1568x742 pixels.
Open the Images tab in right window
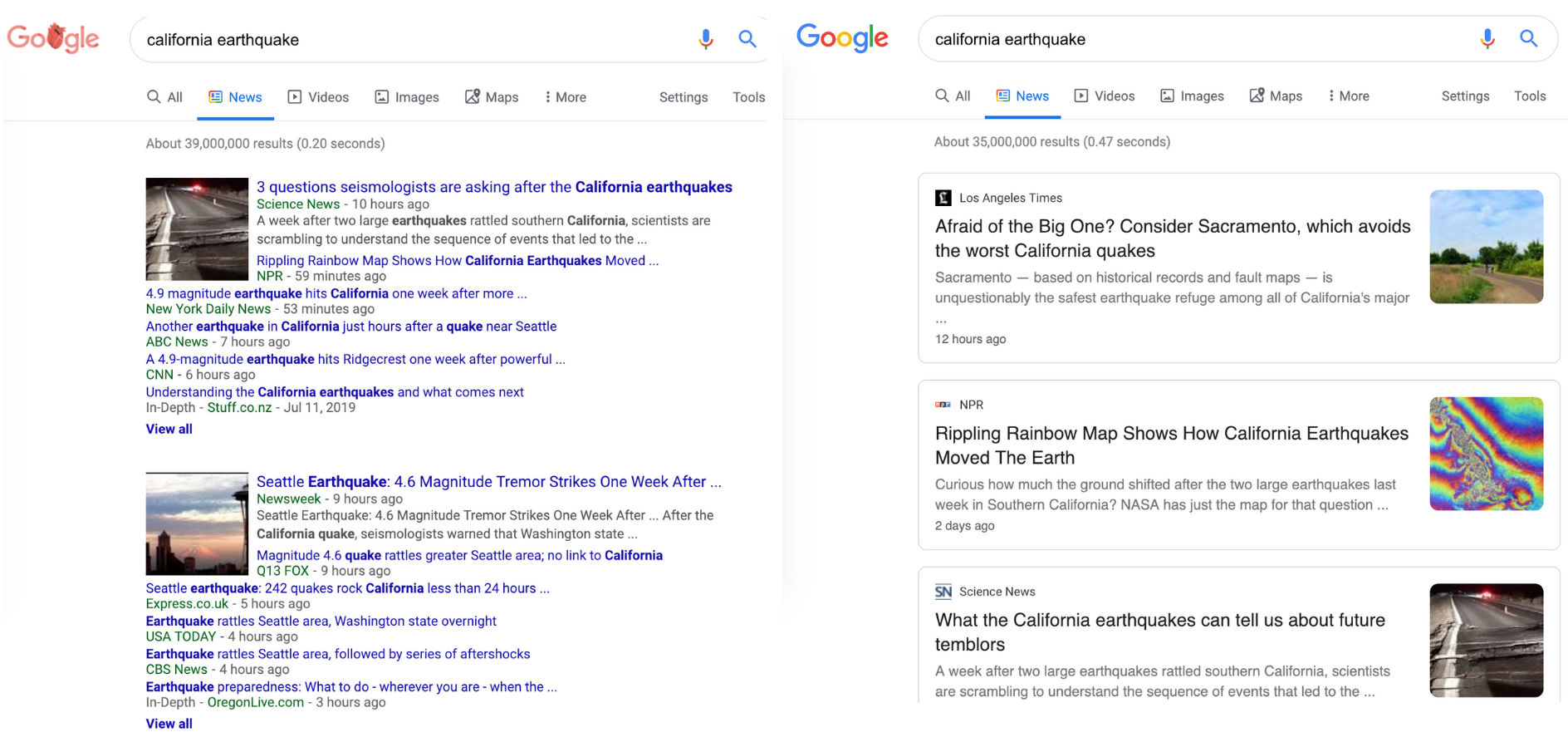pos(1192,96)
